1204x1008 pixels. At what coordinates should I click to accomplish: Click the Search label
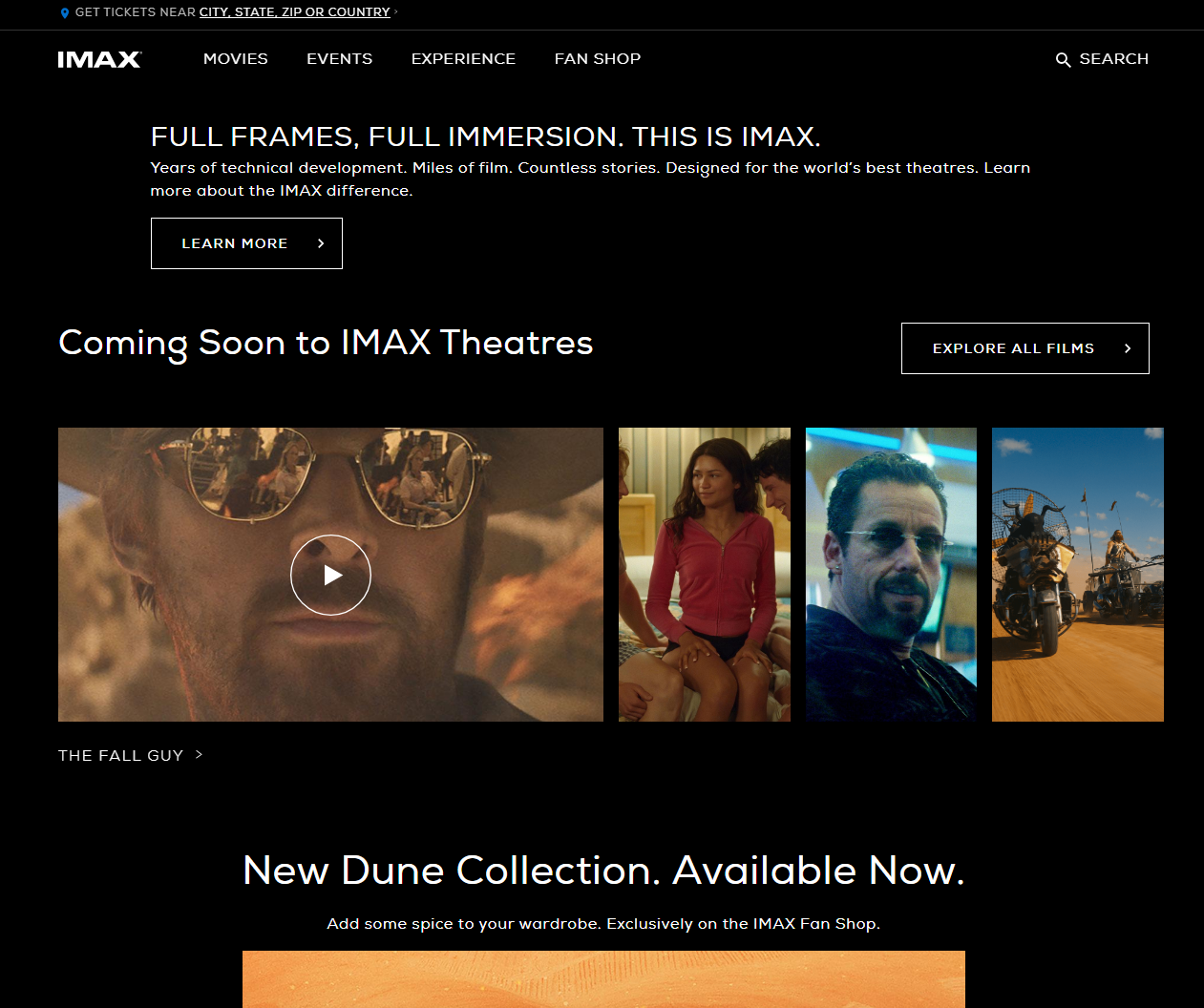(1114, 58)
